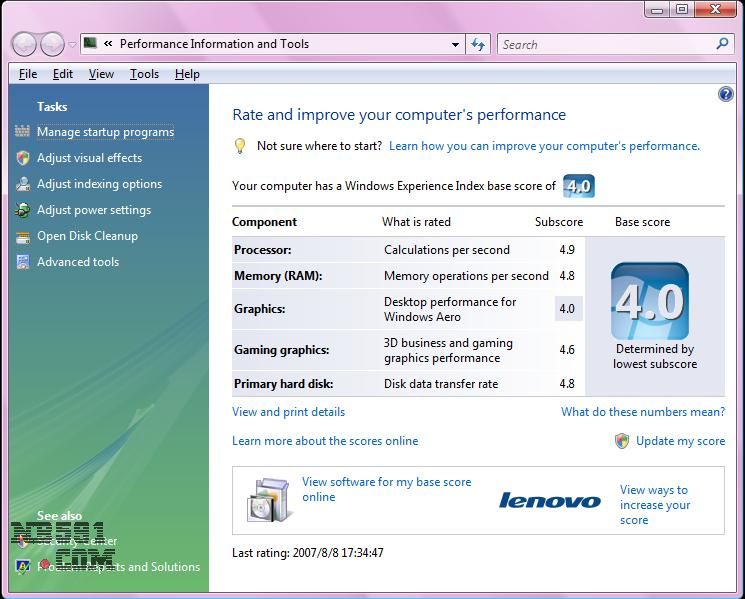Click the large 4.0 base score badge
This screenshot has height=599, width=745.
pos(649,302)
